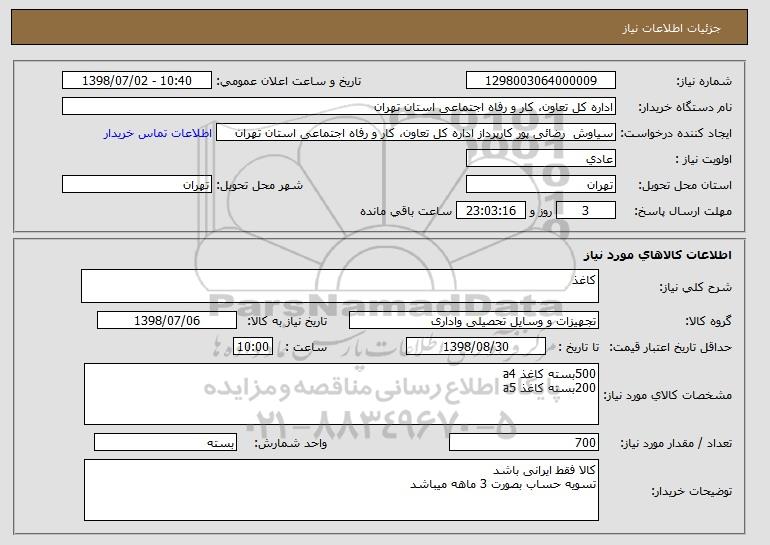
Task: Click the text ساعت باقی مانده
Action: pyautogui.click(x=406, y=212)
